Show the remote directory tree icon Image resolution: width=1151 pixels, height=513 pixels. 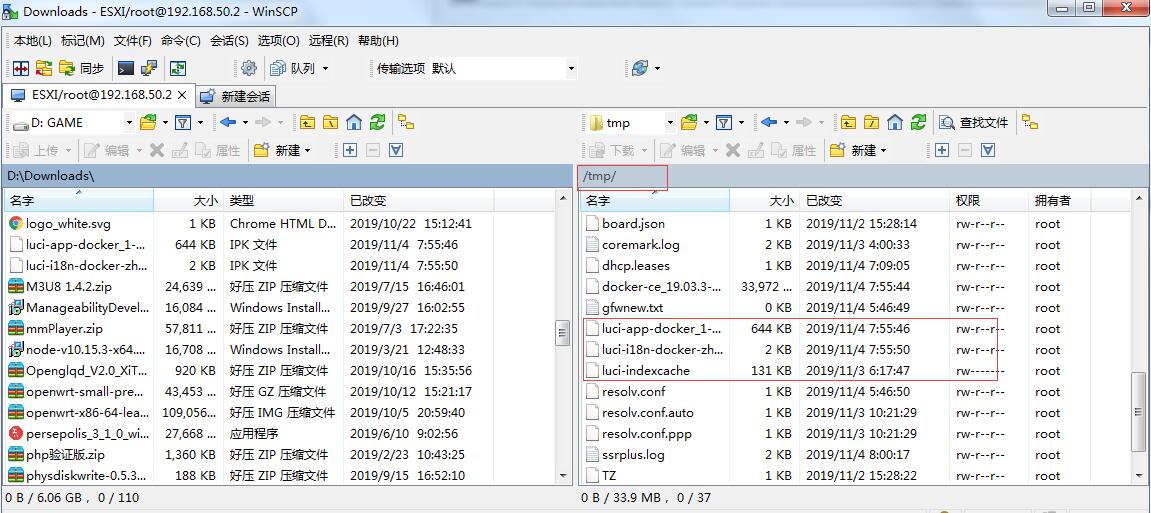1031,123
